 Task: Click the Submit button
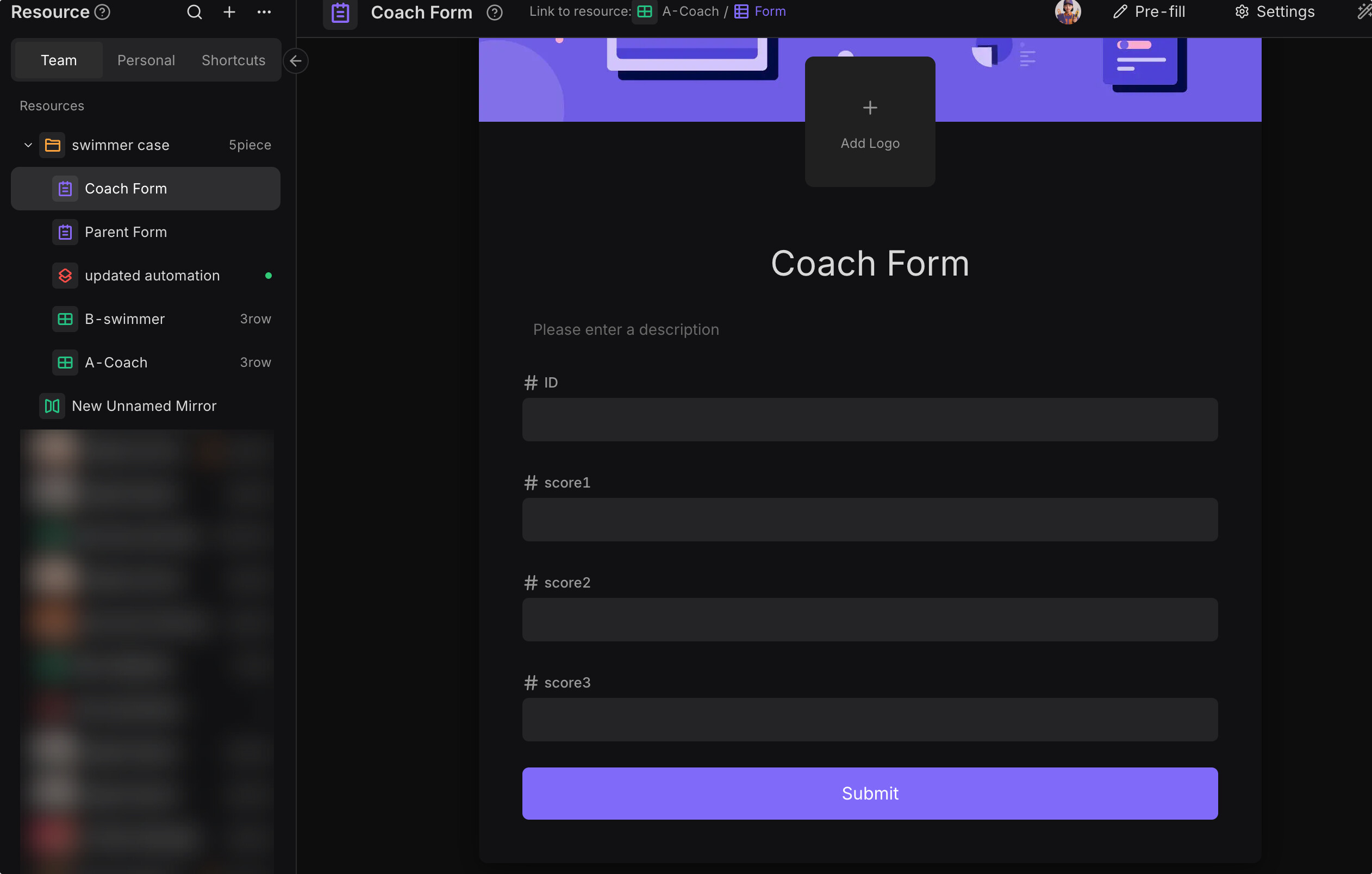870,793
